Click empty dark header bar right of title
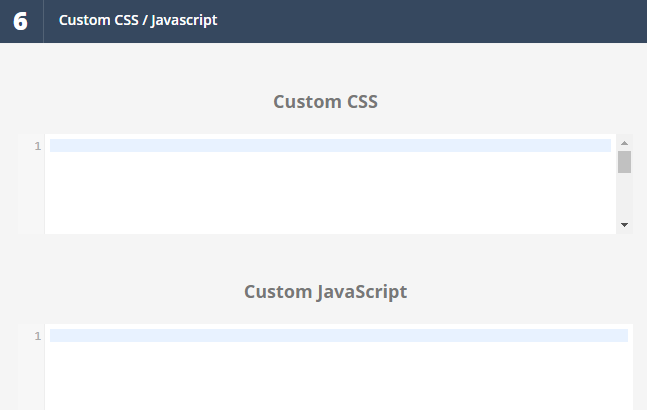Viewport: 647px width, 410px height. coord(431,21)
